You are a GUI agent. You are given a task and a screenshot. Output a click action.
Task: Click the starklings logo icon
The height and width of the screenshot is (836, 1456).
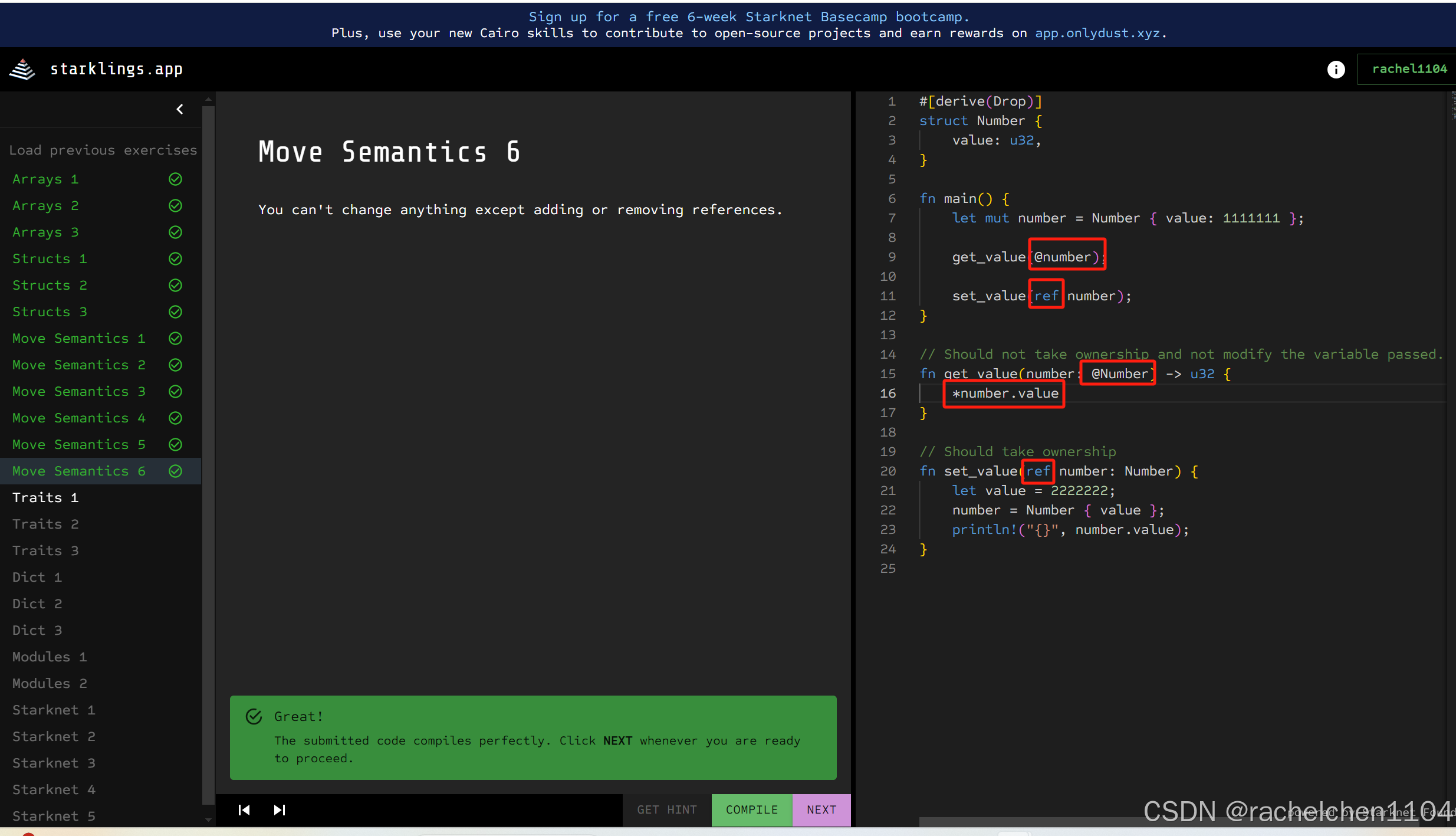tap(22, 69)
